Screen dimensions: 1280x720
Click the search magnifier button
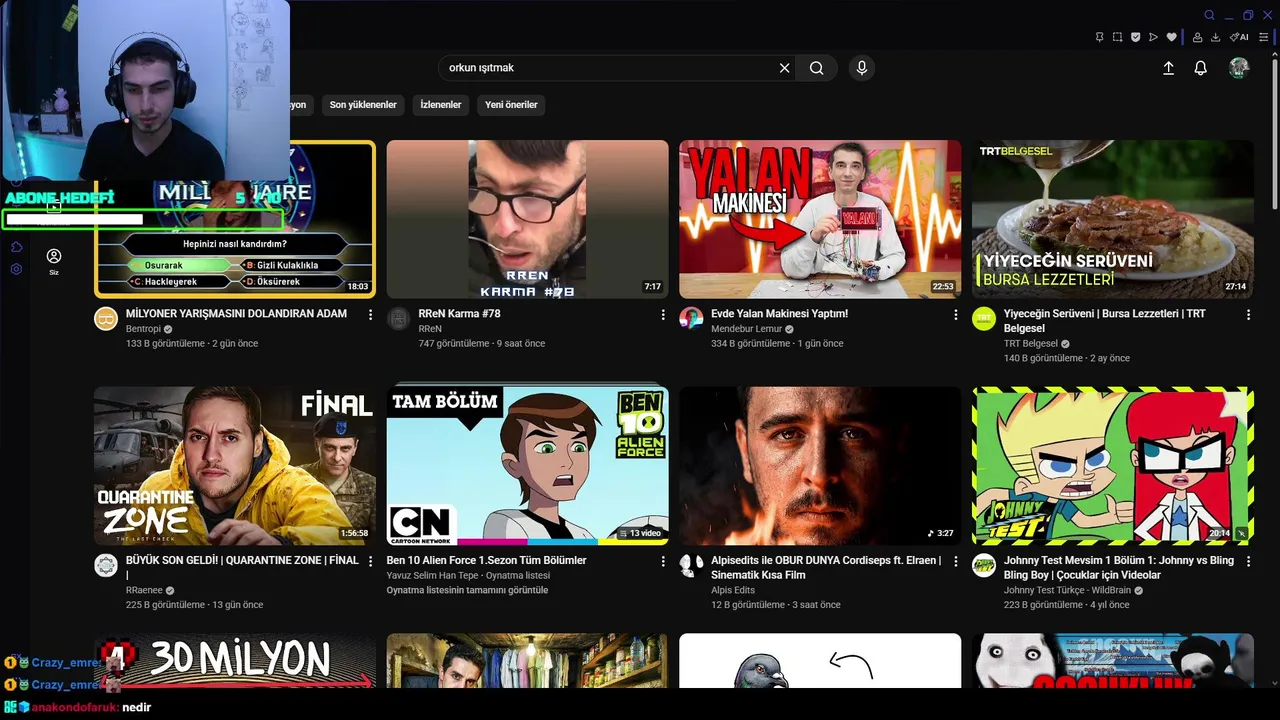(817, 68)
